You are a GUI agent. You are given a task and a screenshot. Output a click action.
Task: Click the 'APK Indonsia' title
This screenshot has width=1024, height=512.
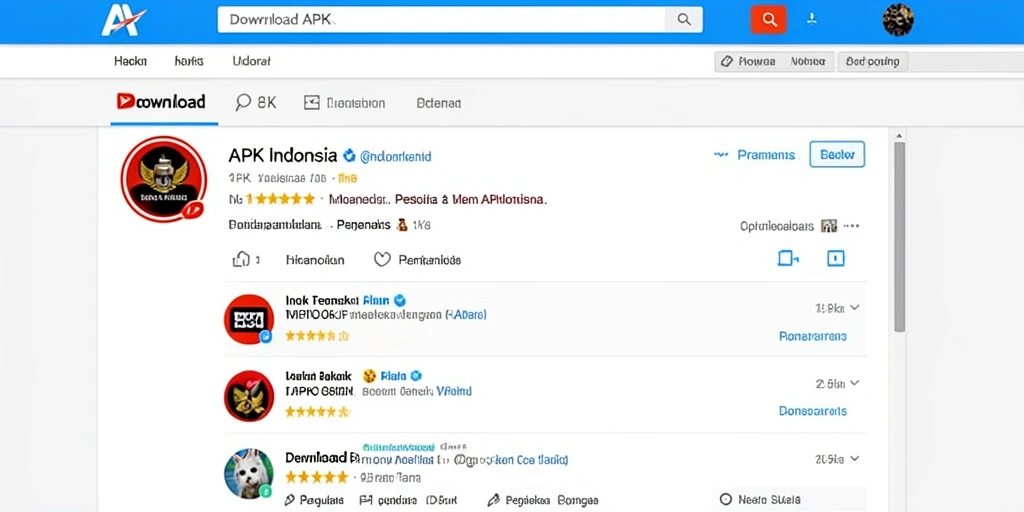coord(283,155)
